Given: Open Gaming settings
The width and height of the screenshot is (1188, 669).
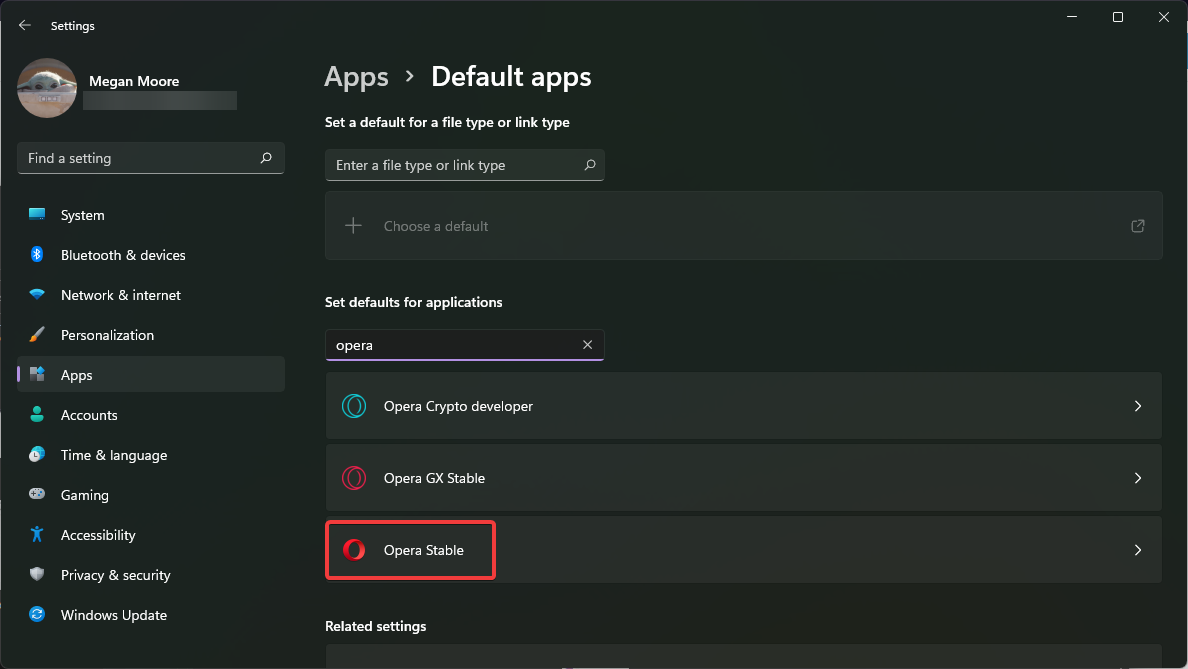Looking at the screenshot, I should [x=151, y=495].
